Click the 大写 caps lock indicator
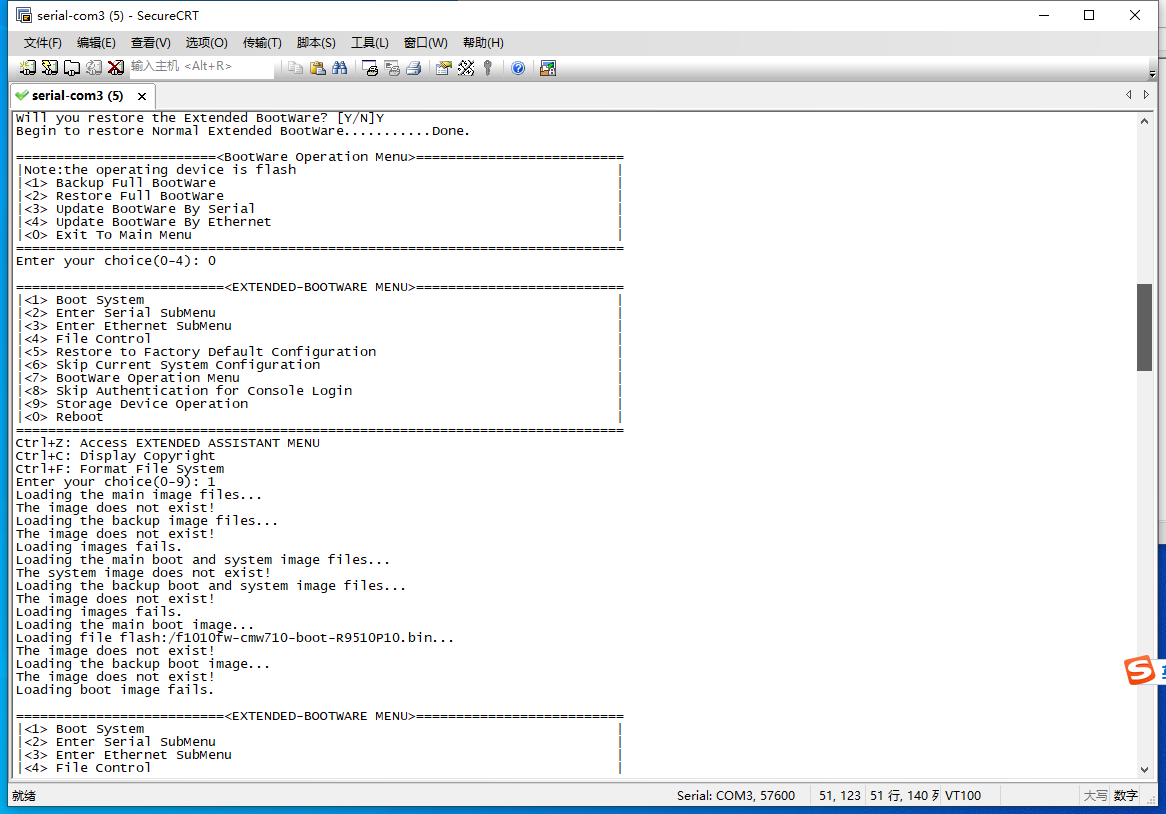This screenshot has width=1166, height=814. pyautogui.click(x=1095, y=795)
